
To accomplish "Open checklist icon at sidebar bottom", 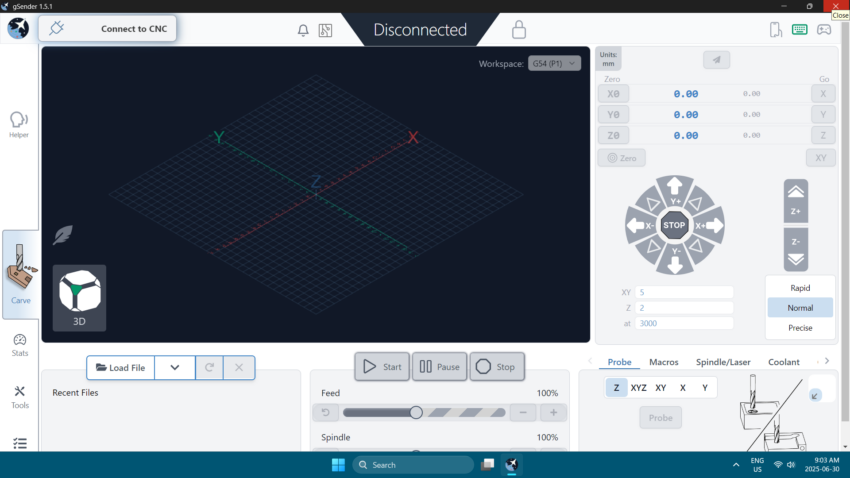I will tap(20, 443).
